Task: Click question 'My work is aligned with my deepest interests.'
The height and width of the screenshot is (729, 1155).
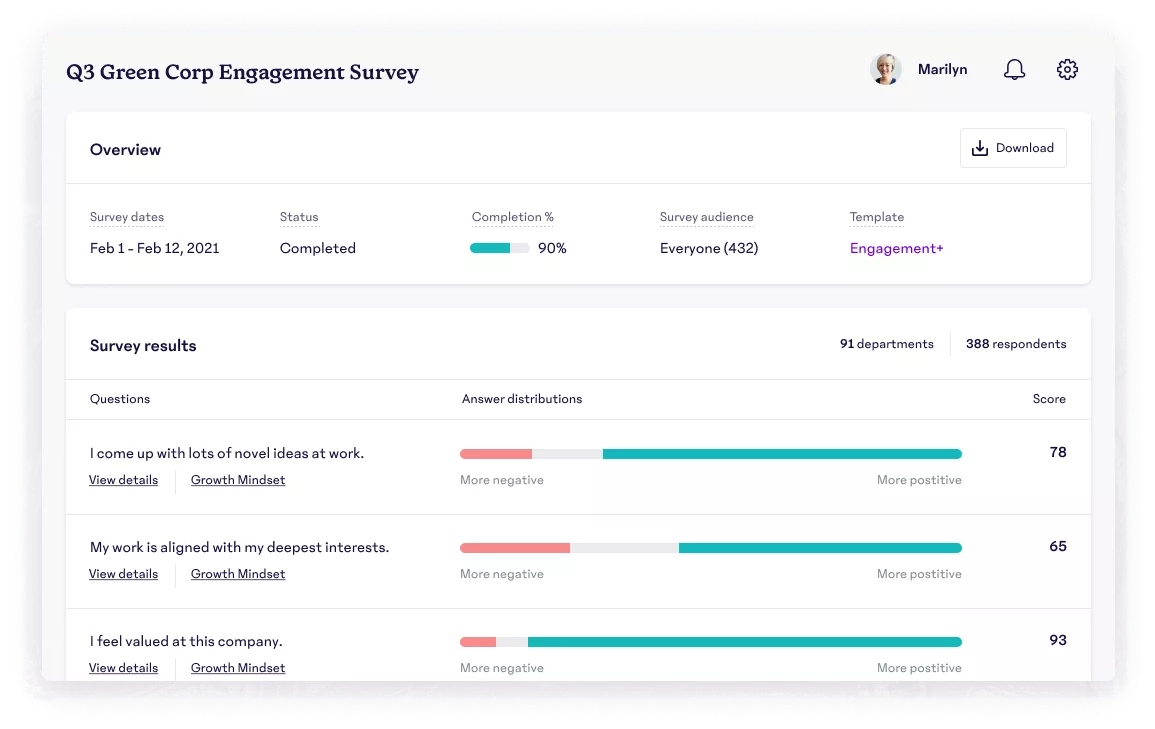Action: pyautogui.click(x=239, y=547)
